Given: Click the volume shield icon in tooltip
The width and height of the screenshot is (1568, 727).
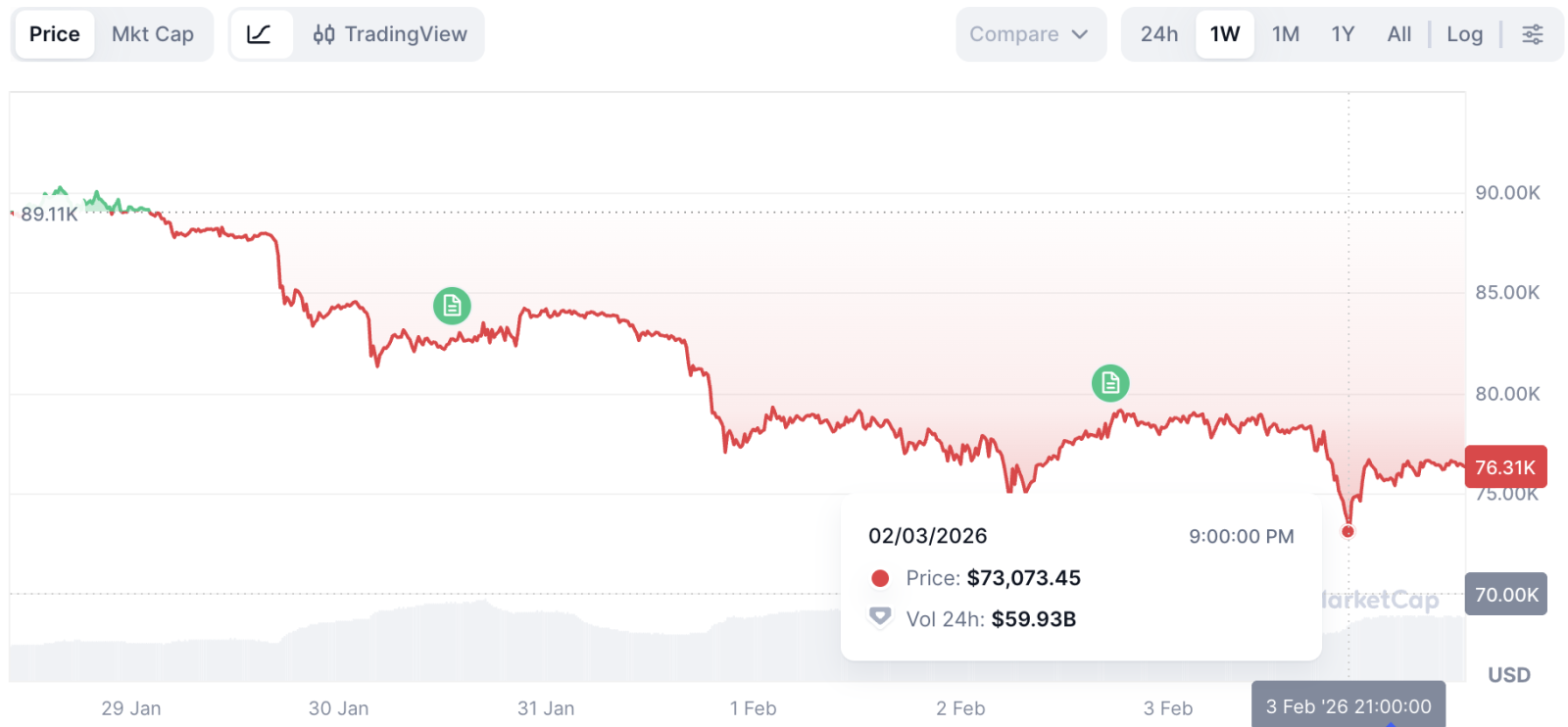Looking at the screenshot, I should [880, 617].
